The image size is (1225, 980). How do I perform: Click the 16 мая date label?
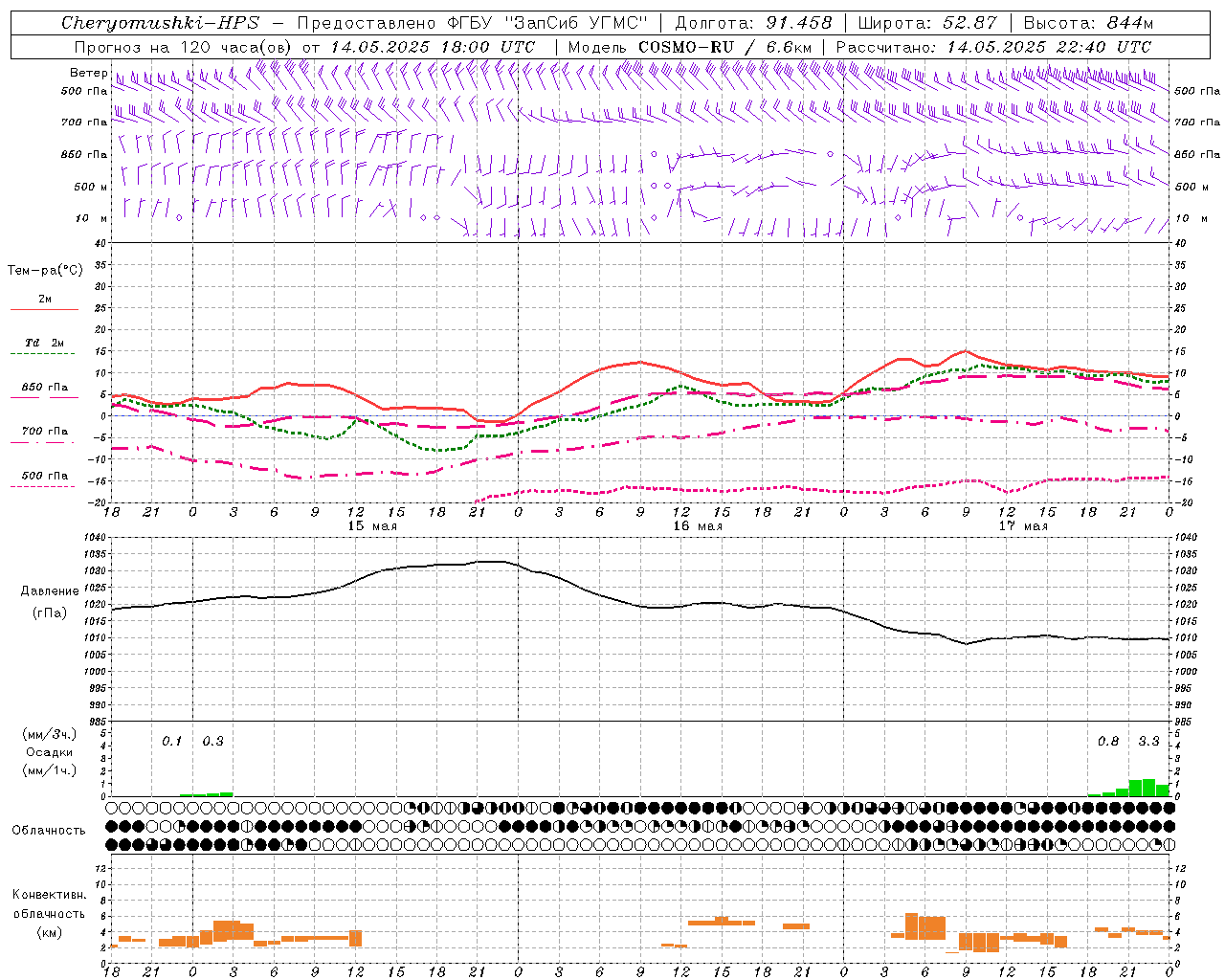pos(697,526)
